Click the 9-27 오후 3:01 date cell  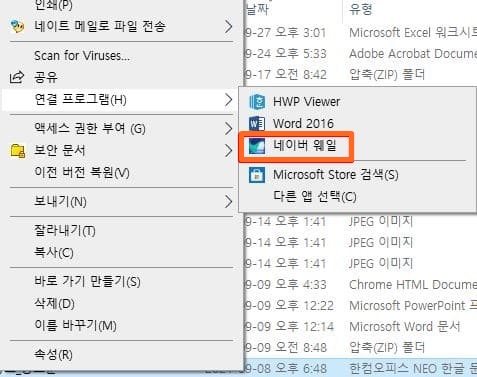[286, 33]
